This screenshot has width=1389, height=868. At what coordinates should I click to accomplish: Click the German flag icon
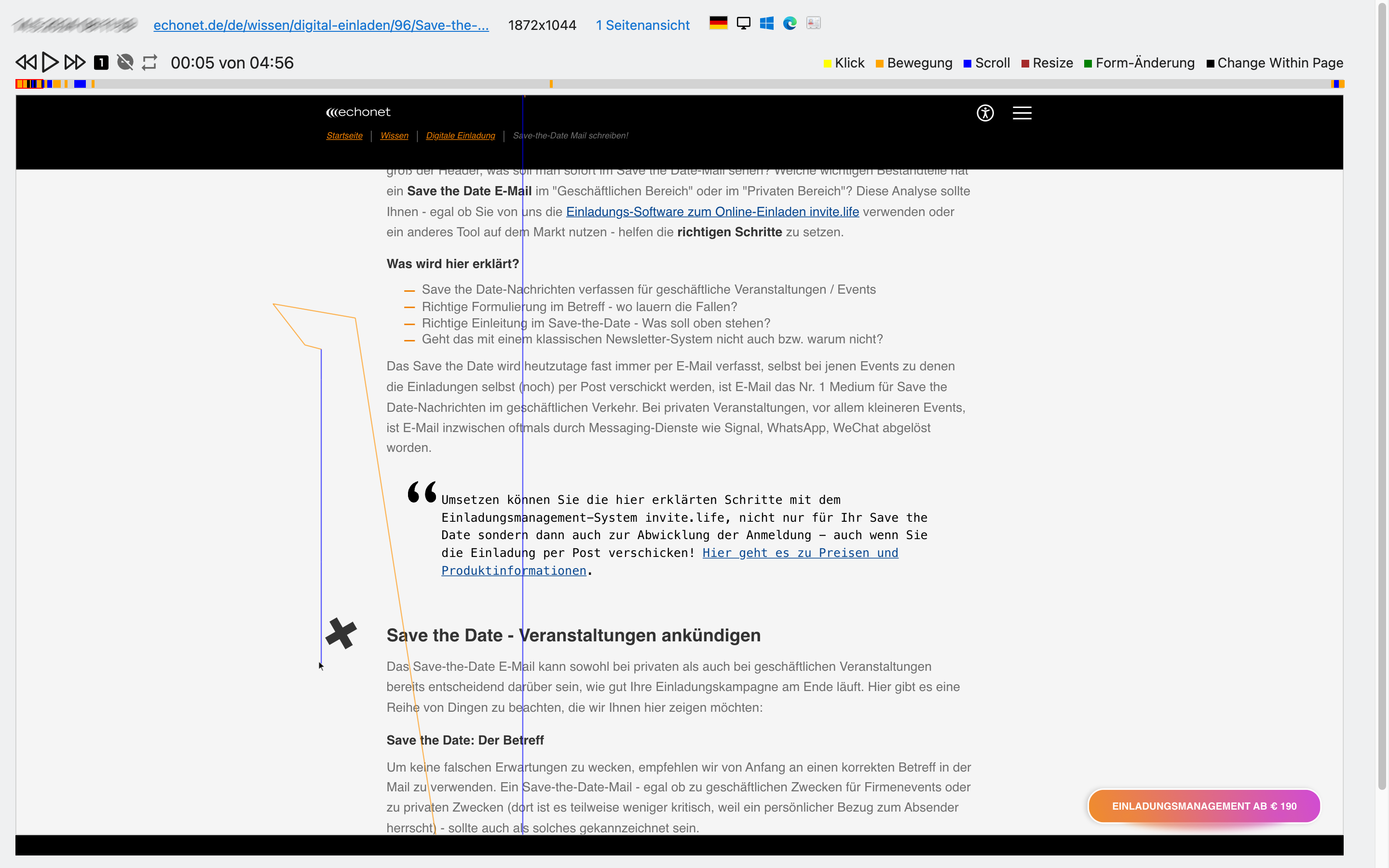click(x=718, y=24)
